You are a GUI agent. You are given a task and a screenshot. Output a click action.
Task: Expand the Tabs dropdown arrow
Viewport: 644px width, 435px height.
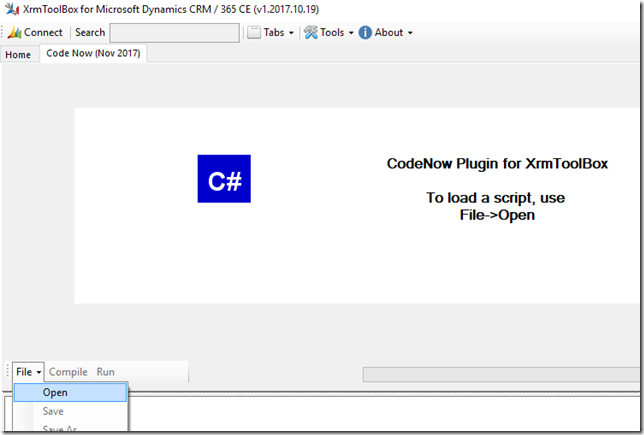(x=291, y=33)
